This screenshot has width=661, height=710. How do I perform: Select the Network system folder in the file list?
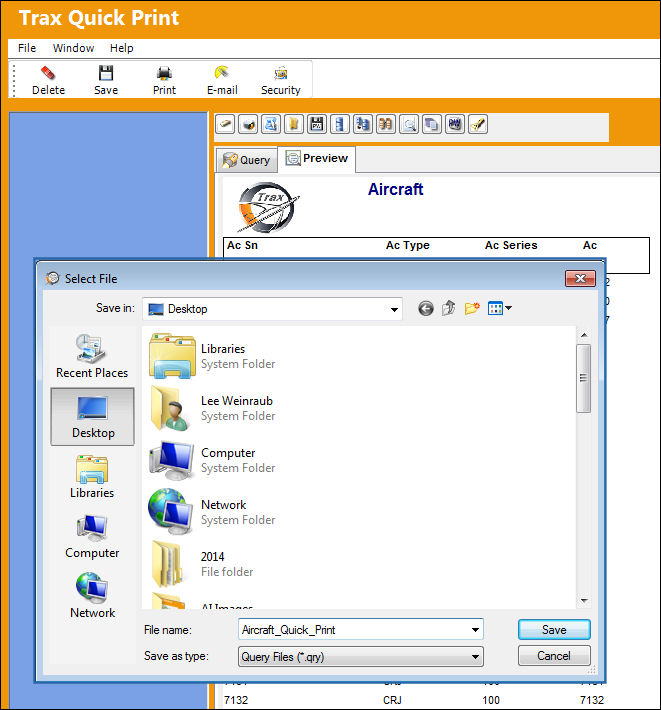213,512
